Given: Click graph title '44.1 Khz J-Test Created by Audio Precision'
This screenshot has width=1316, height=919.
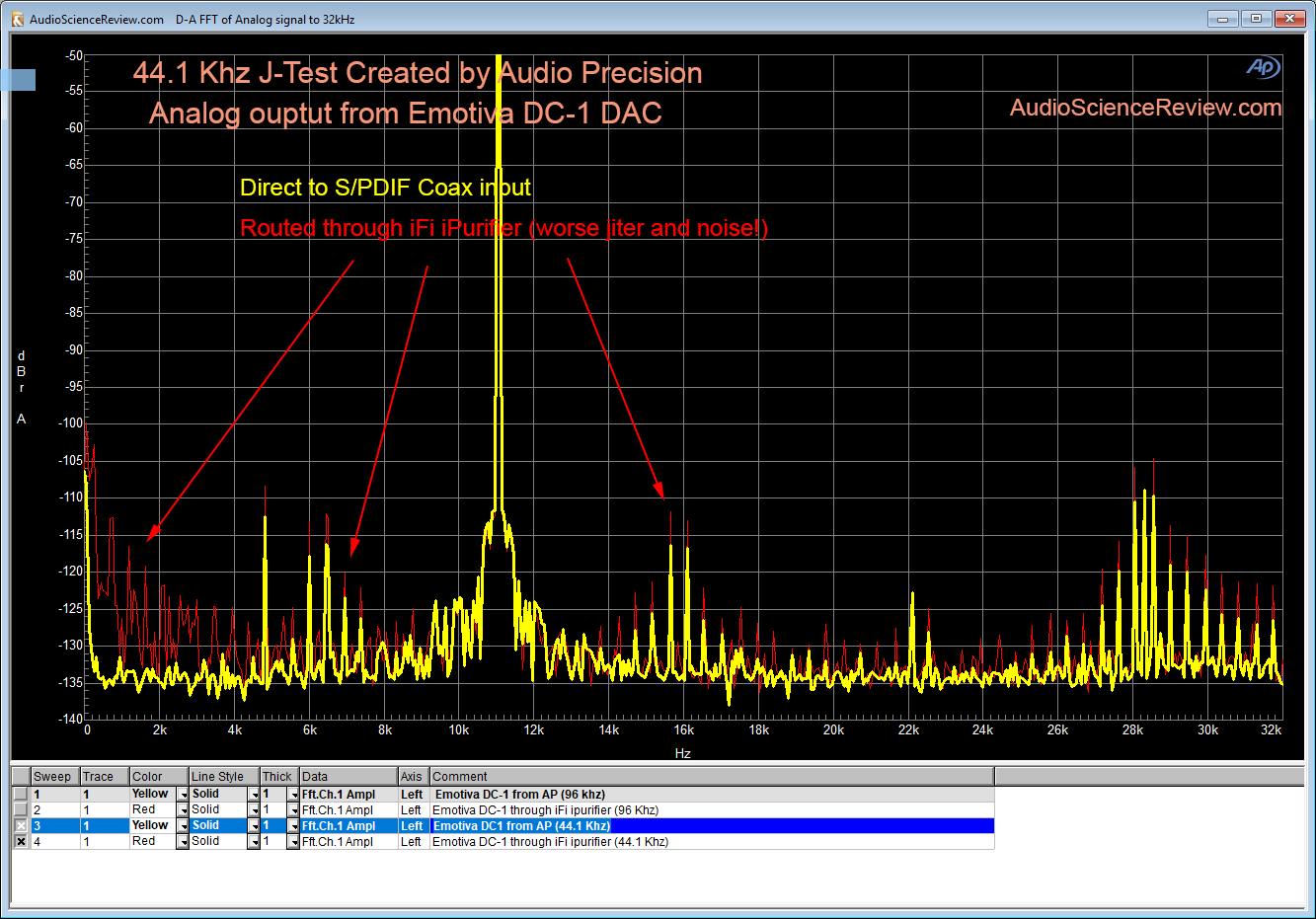Looking at the screenshot, I should point(418,73).
